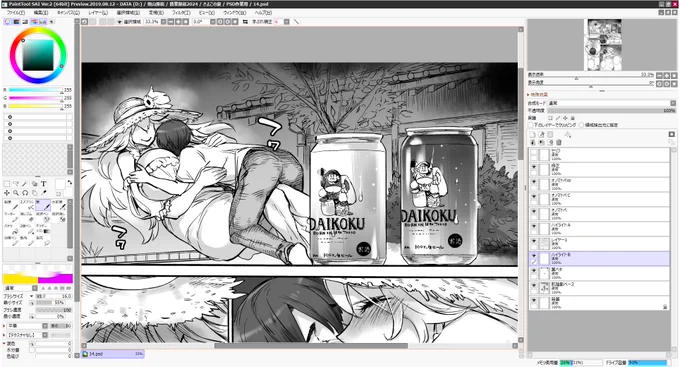Screen dimensions: 680x367
Task: Hide the bottom 背景 layer eye
Action: tap(534, 300)
